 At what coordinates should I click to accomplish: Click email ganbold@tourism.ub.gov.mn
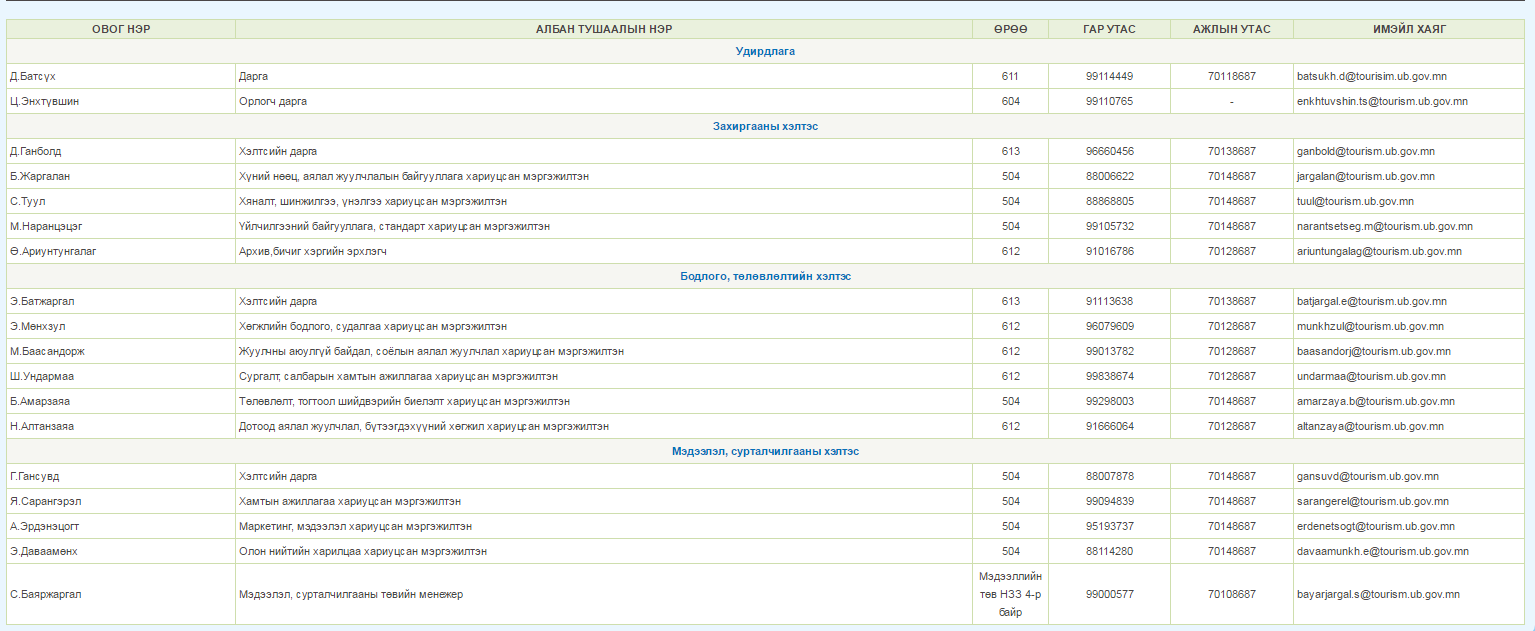pyautogui.click(x=1366, y=151)
